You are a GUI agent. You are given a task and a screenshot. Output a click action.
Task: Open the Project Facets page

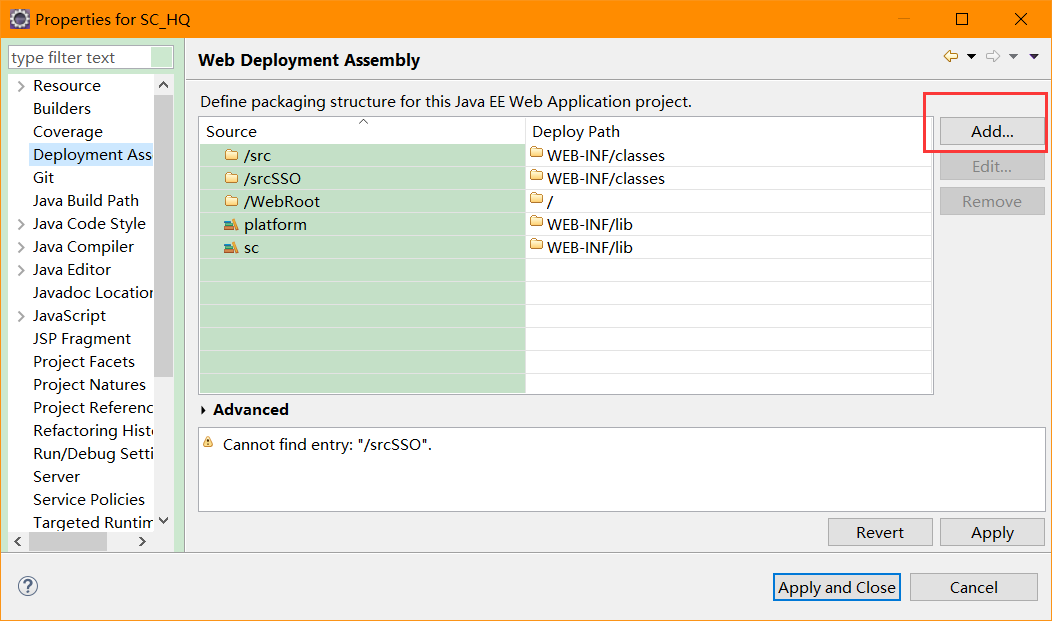84,361
